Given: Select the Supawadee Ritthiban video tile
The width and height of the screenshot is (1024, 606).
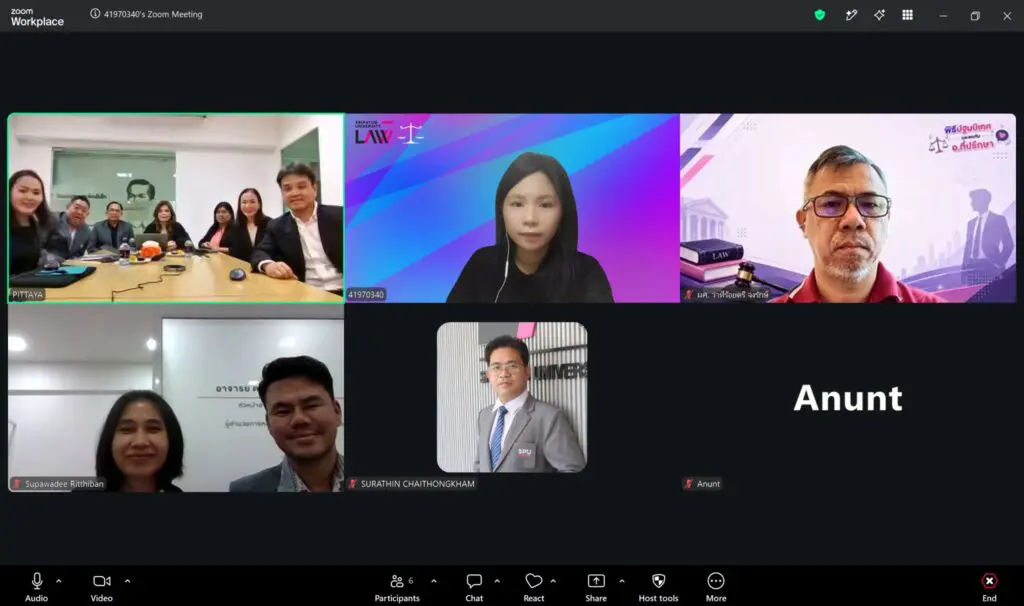Looking at the screenshot, I should [176, 398].
